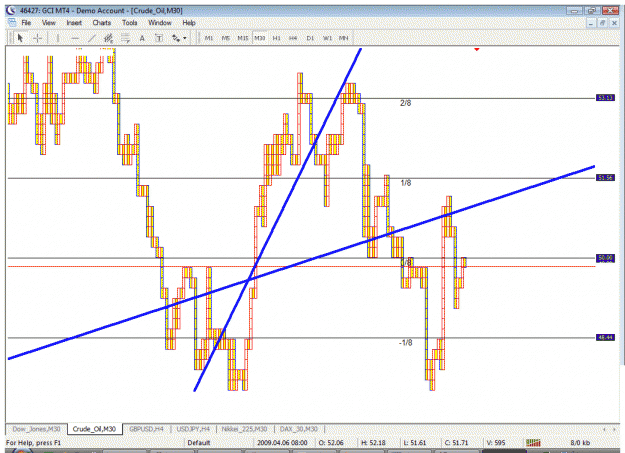Select the cursor arrow tool
This screenshot has height=453, width=625.
click(x=20, y=38)
